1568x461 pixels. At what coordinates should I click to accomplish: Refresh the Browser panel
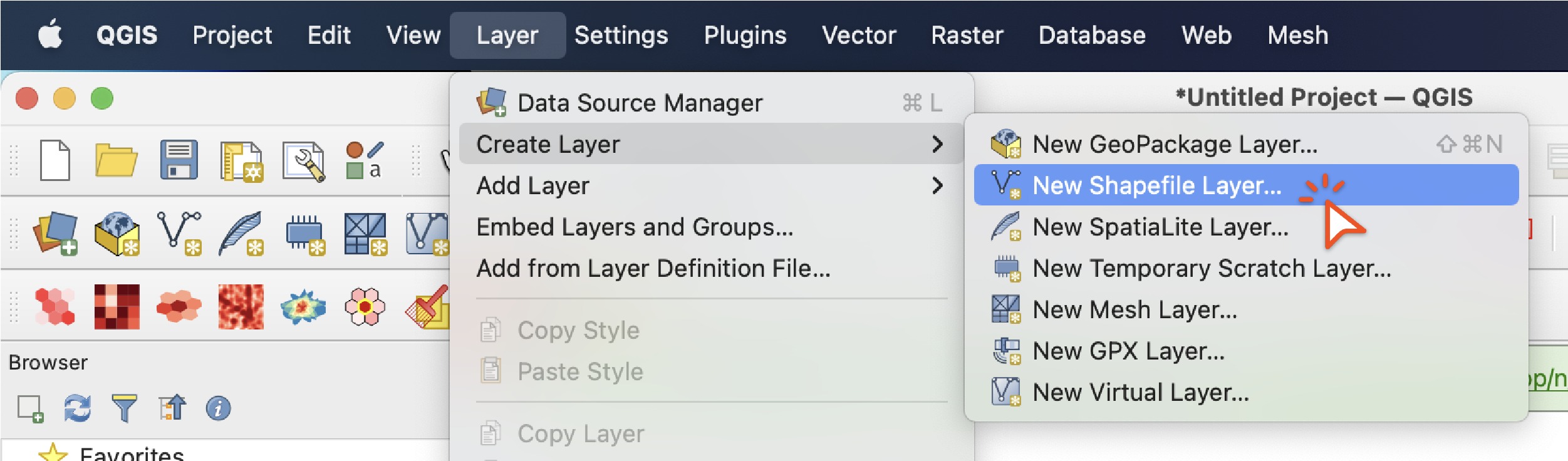[x=78, y=408]
